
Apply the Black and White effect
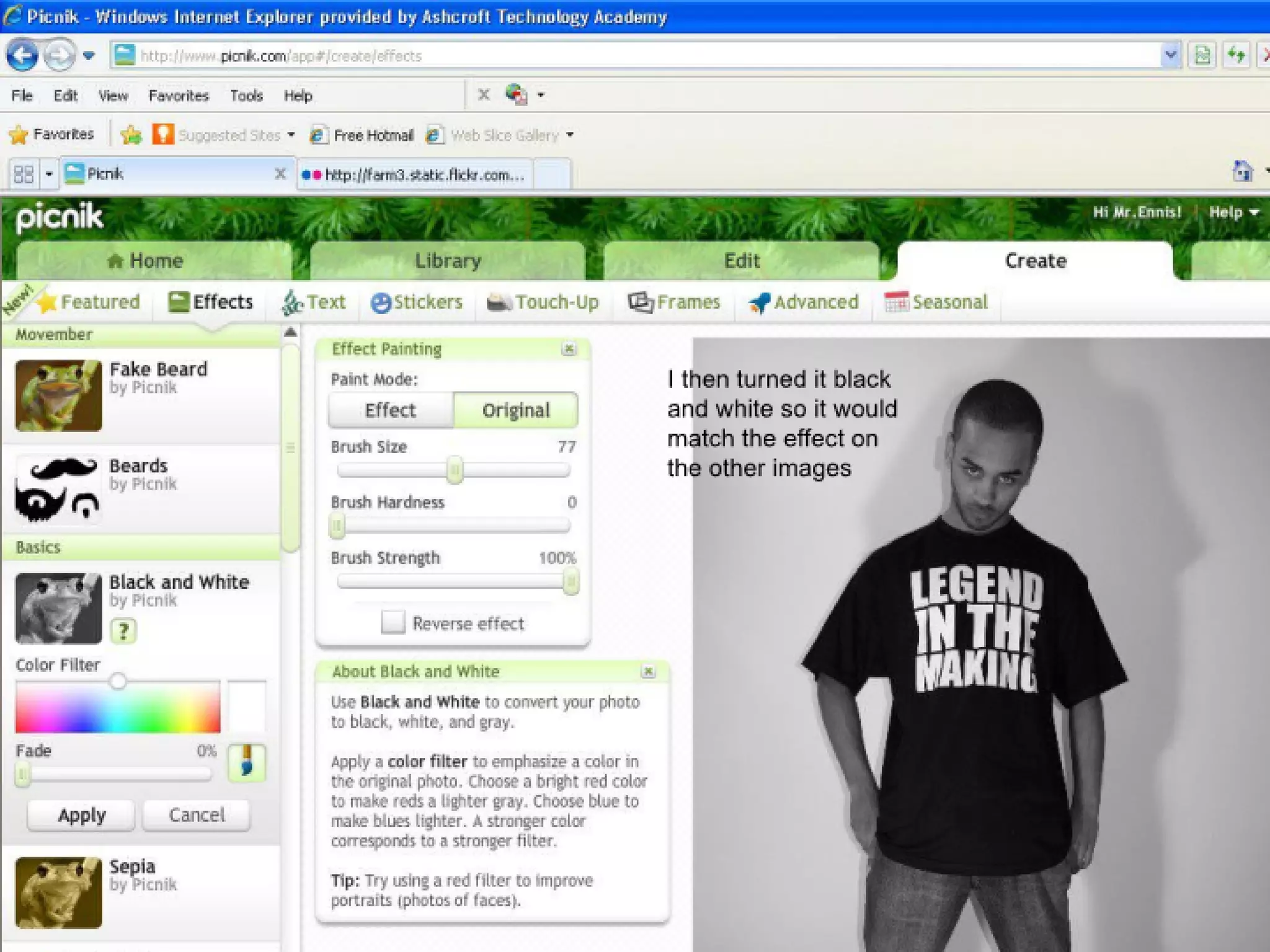pyautogui.click(x=81, y=815)
